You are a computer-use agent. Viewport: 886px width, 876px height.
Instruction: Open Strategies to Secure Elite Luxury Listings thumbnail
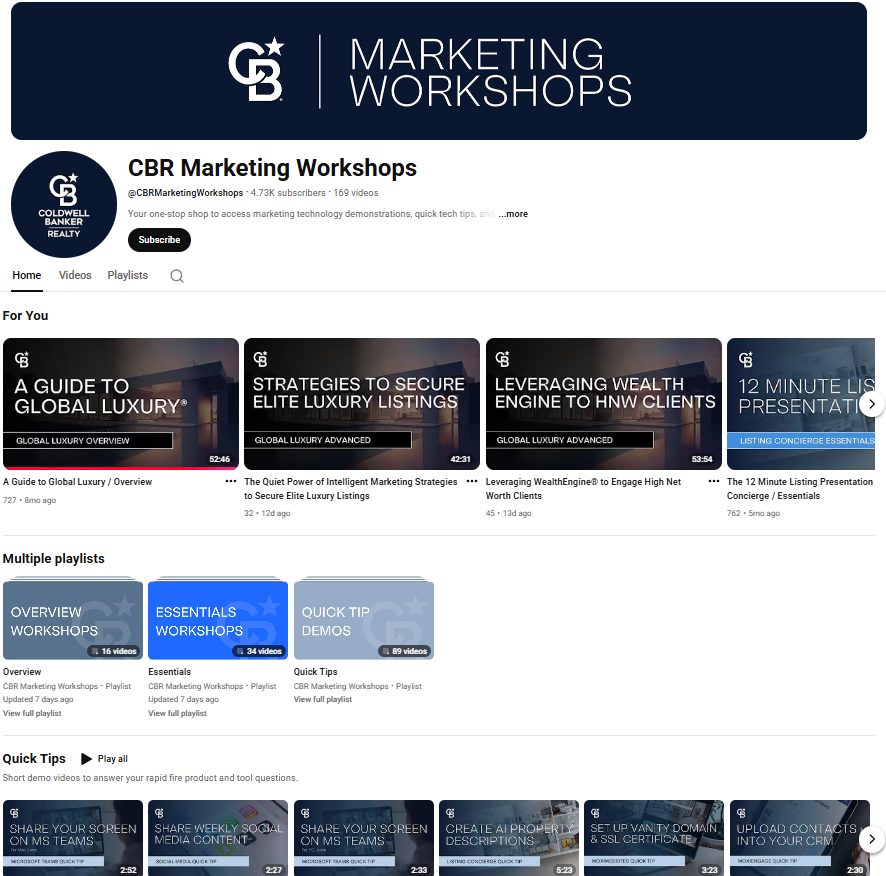(x=362, y=404)
